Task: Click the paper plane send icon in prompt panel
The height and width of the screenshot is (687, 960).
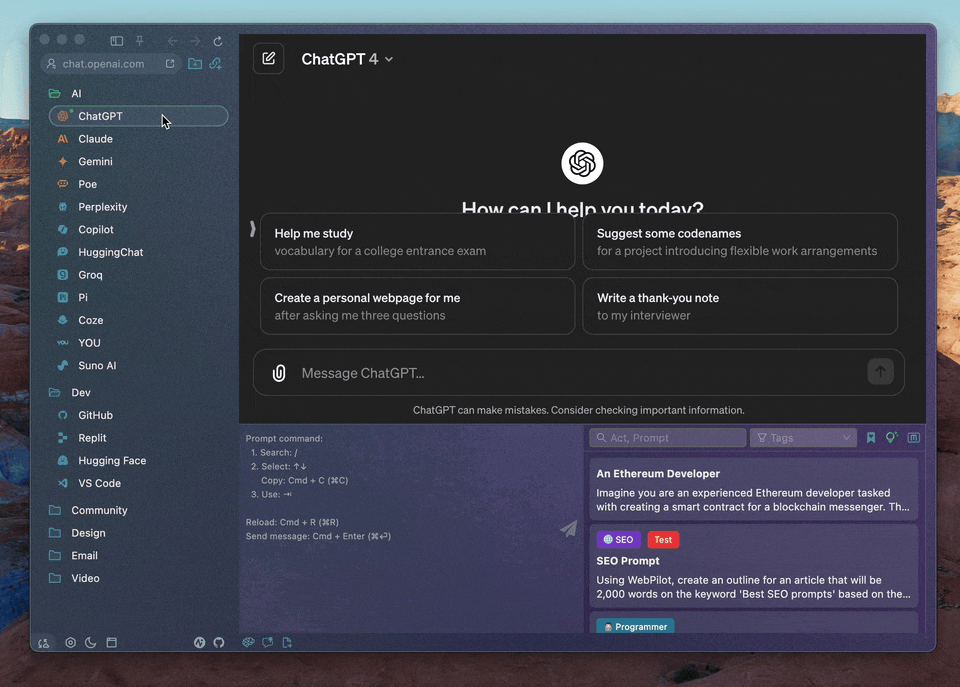Action: [569, 528]
